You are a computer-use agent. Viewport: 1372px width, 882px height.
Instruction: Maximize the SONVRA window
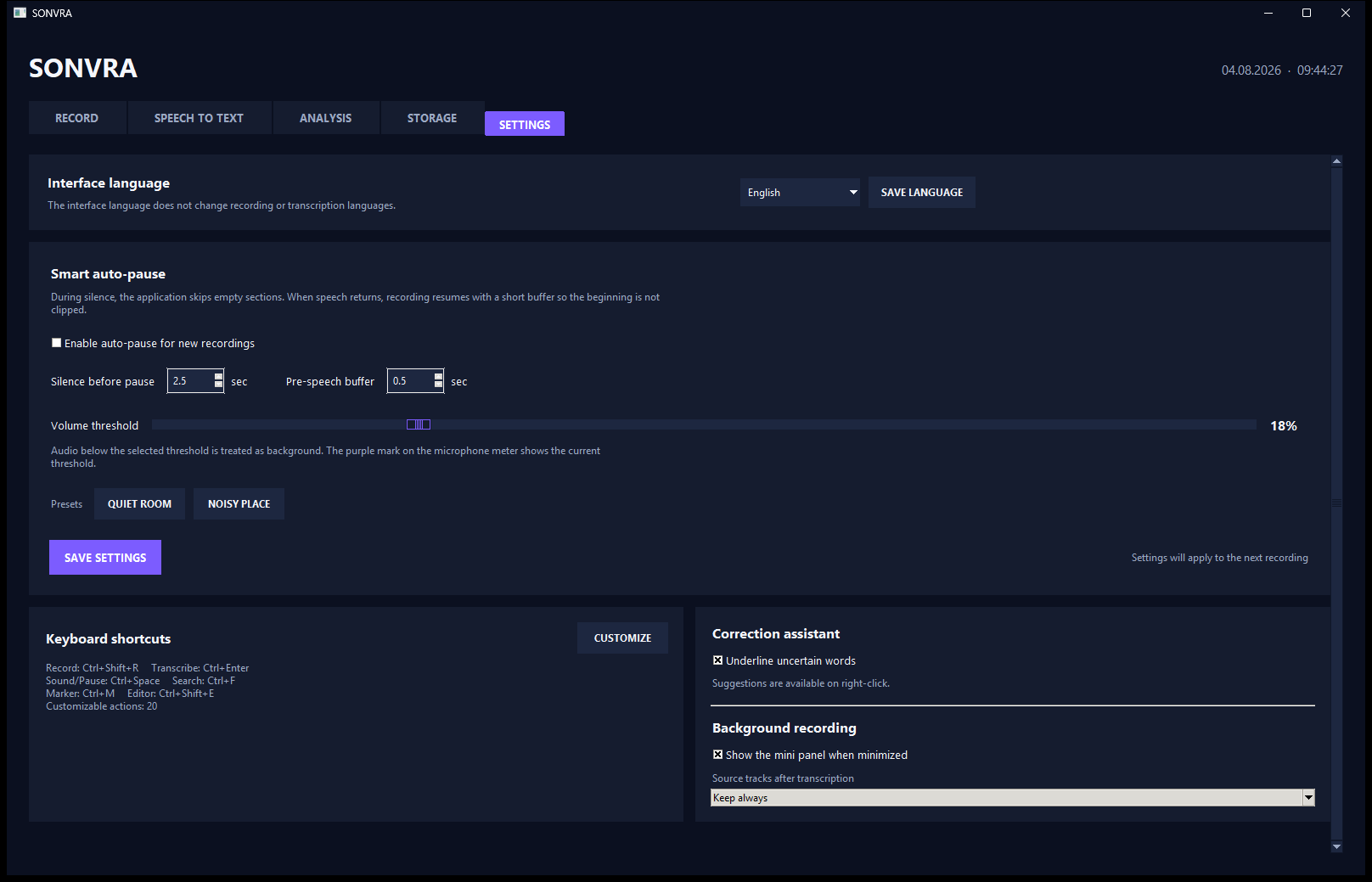1307,13
